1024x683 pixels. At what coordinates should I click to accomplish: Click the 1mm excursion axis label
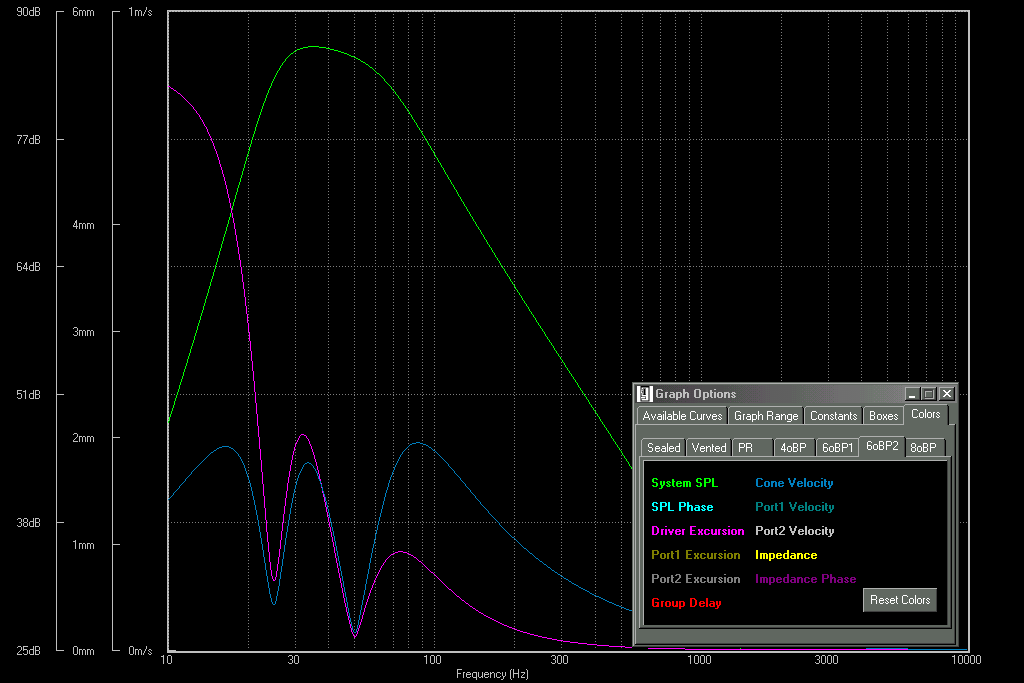pyautogui.click(x=83, y=545)
